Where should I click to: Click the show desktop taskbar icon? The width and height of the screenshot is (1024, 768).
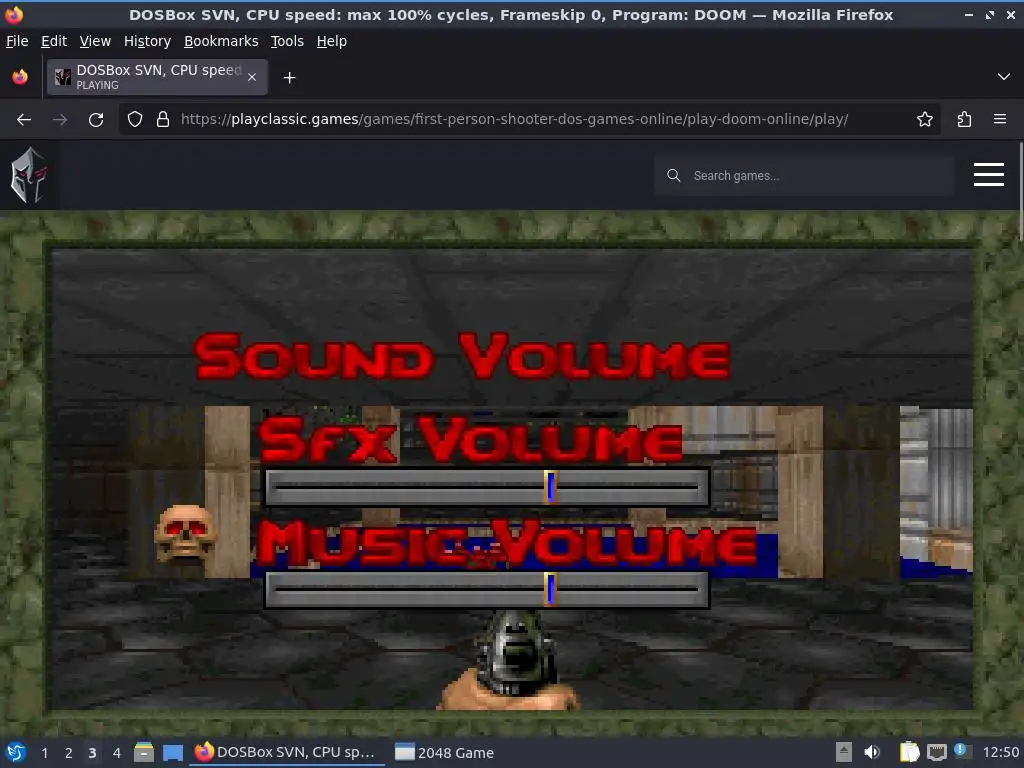pyautogui.click(x=172, y=752)
